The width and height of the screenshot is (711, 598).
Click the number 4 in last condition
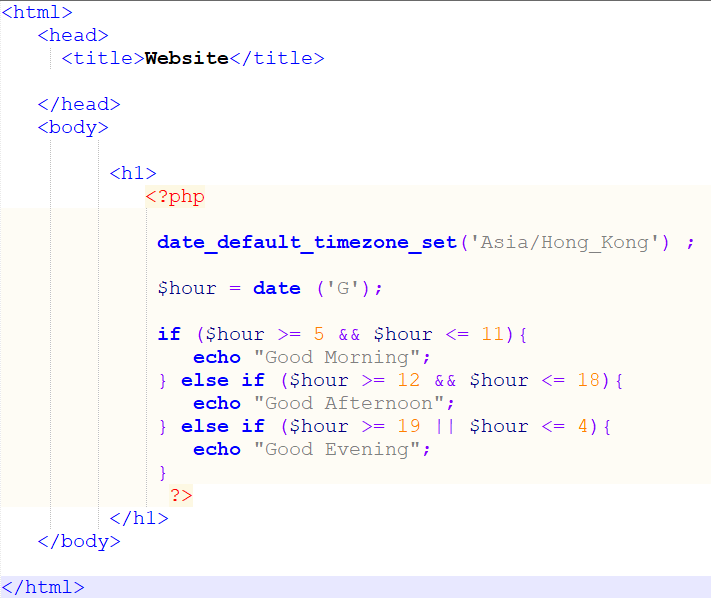(x=583, y=426)
